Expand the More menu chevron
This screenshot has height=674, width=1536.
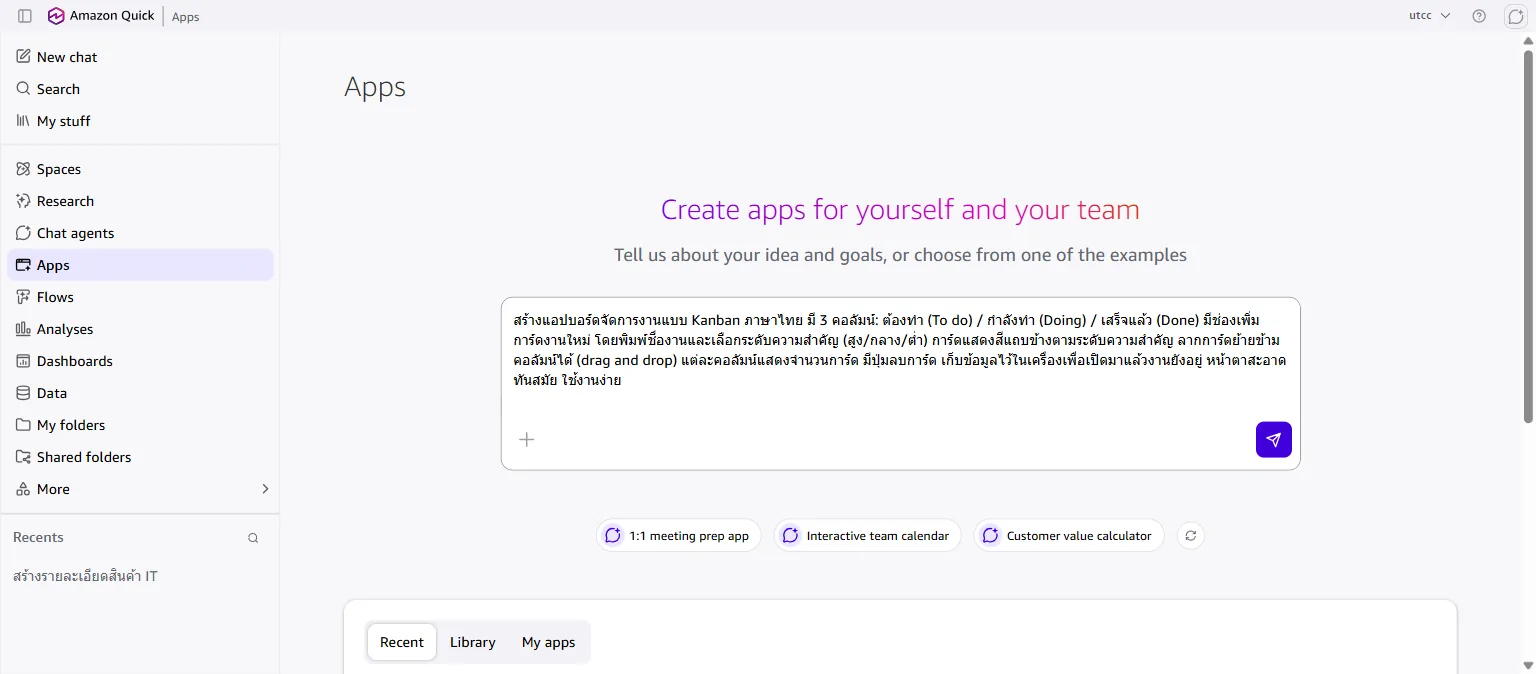[265, 489]
